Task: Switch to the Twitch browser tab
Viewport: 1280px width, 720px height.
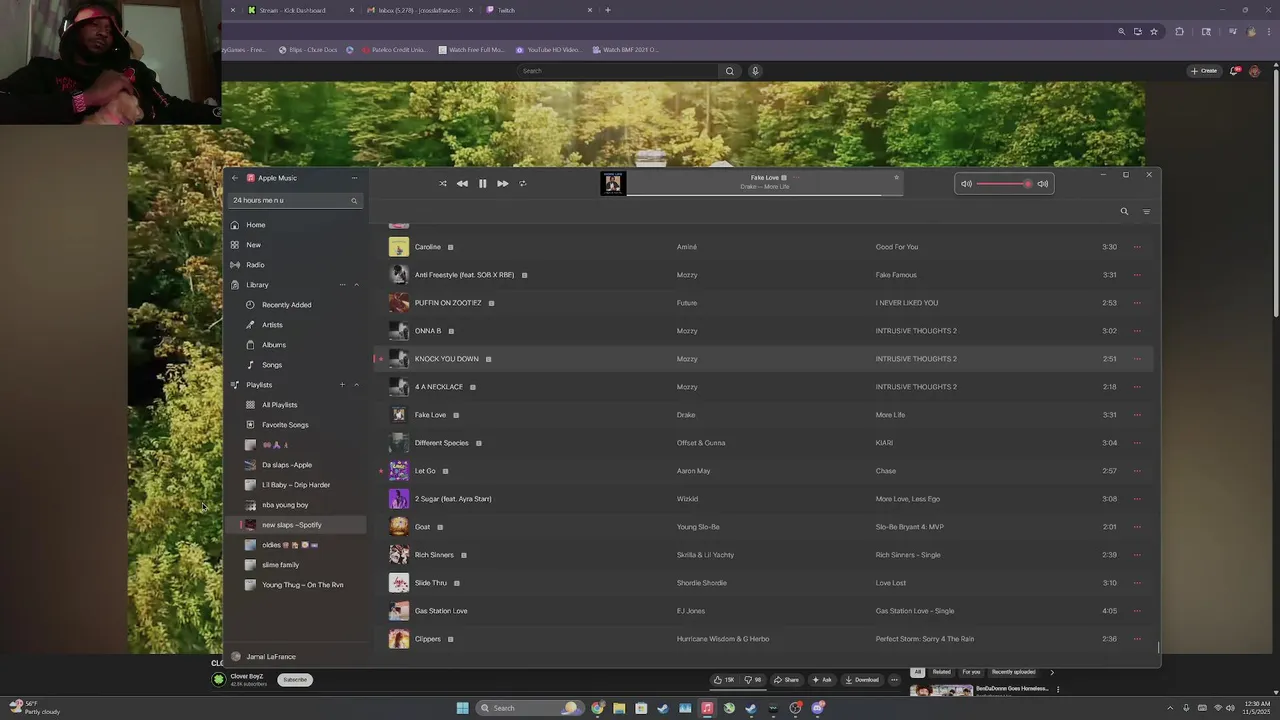Action: click(539, 10)
